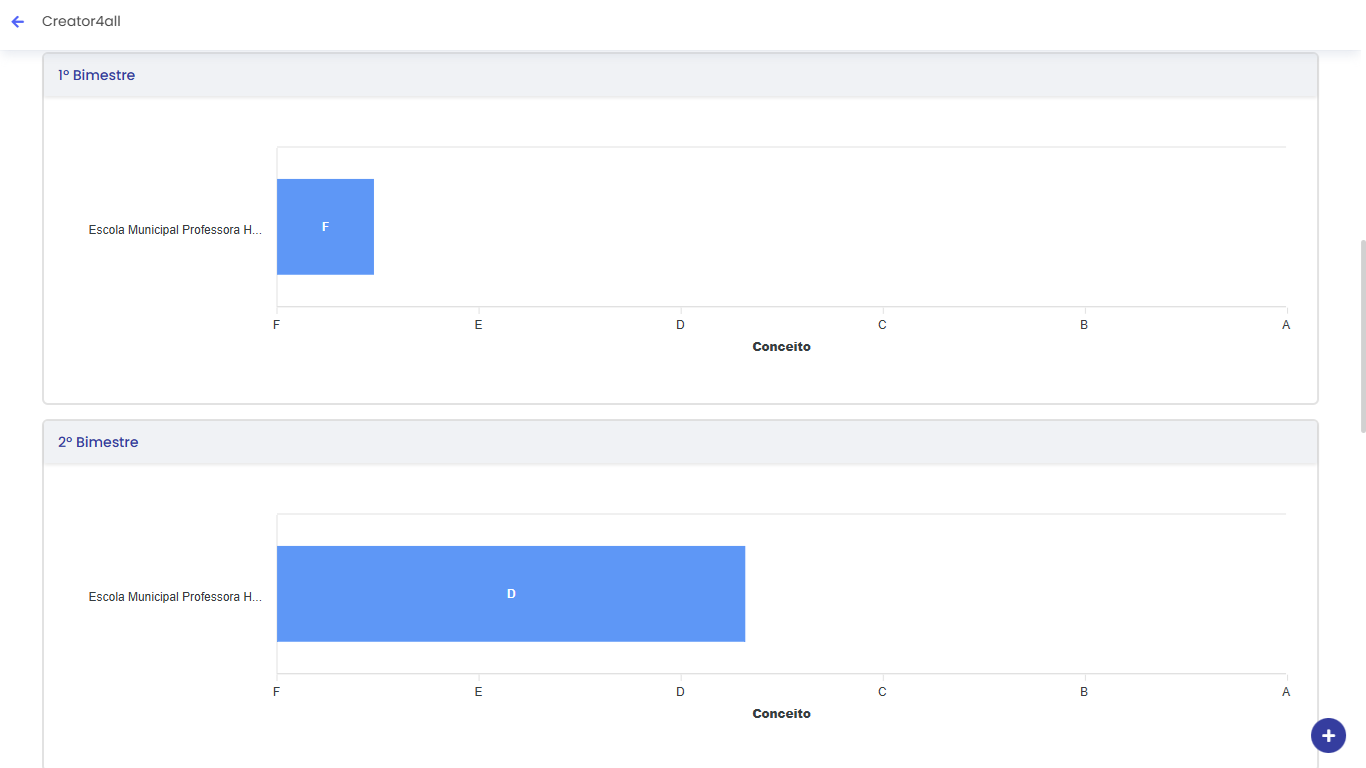This screenshot has height=768, width=1366.
Task: Click axis tick F in the second chart
Action: (x=276, y=692)
